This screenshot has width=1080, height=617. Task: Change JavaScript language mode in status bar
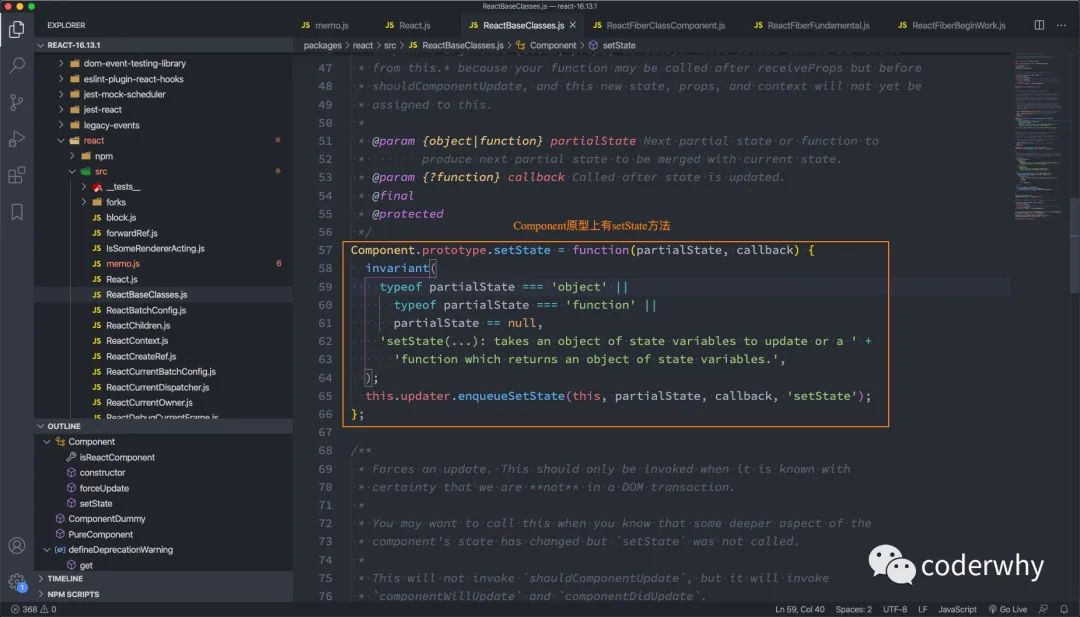(x=957, y=609)
